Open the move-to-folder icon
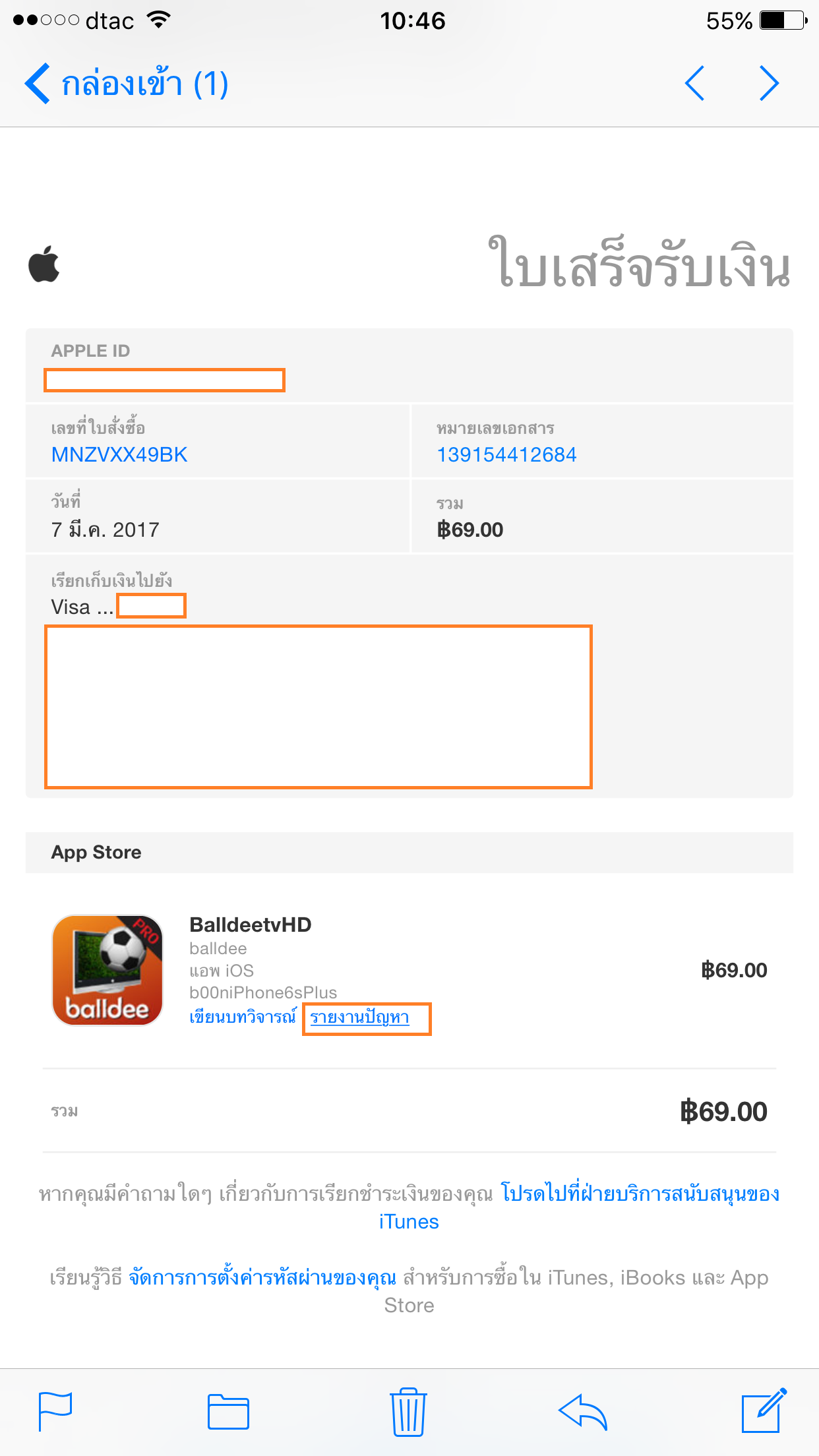 tap(228, 1412)
